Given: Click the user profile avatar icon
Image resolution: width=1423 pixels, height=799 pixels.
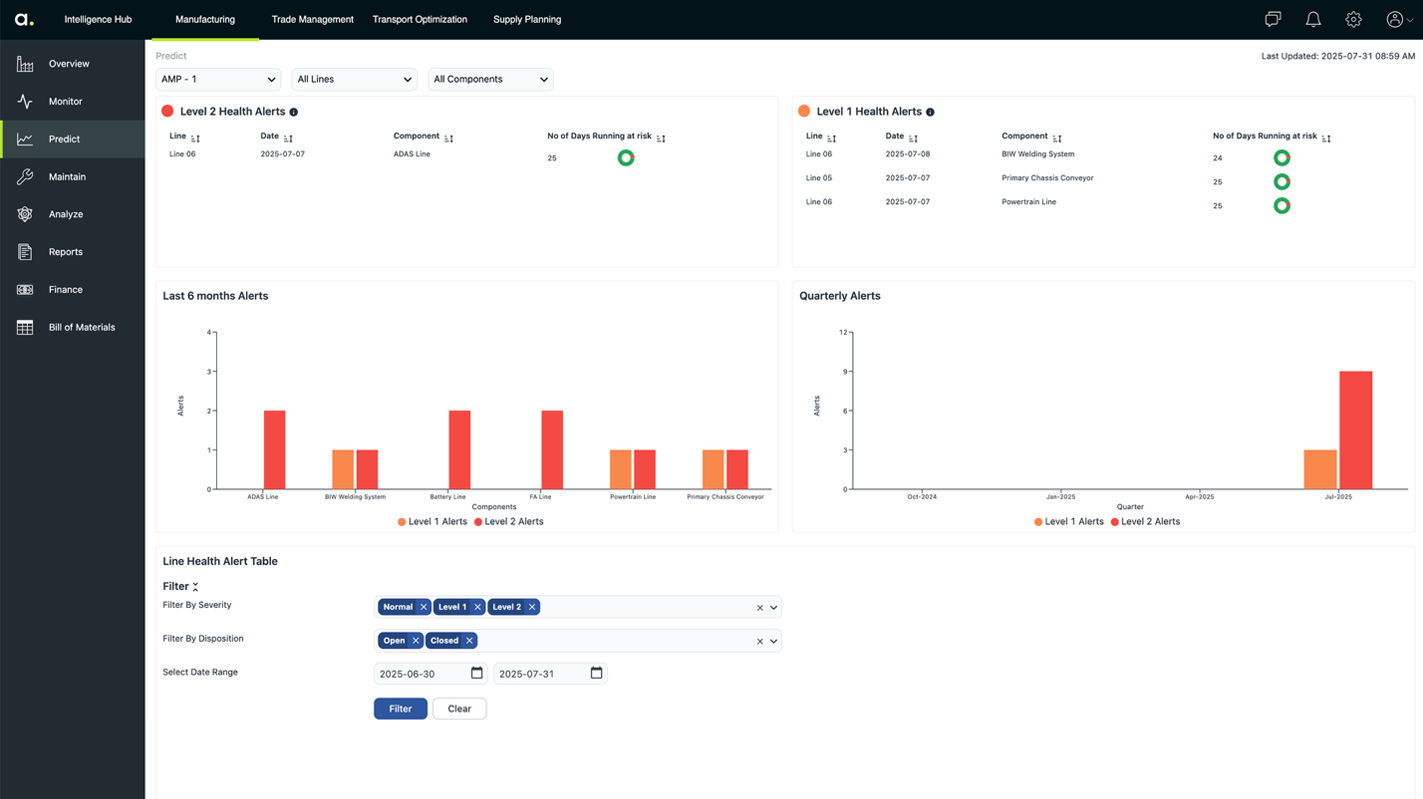Looking at the screenshot, I should [x=1395, y=19].
